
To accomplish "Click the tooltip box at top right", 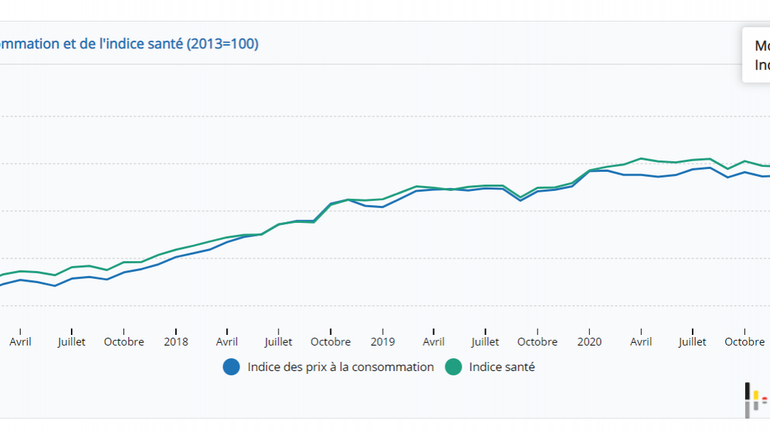I will (757, 56).
